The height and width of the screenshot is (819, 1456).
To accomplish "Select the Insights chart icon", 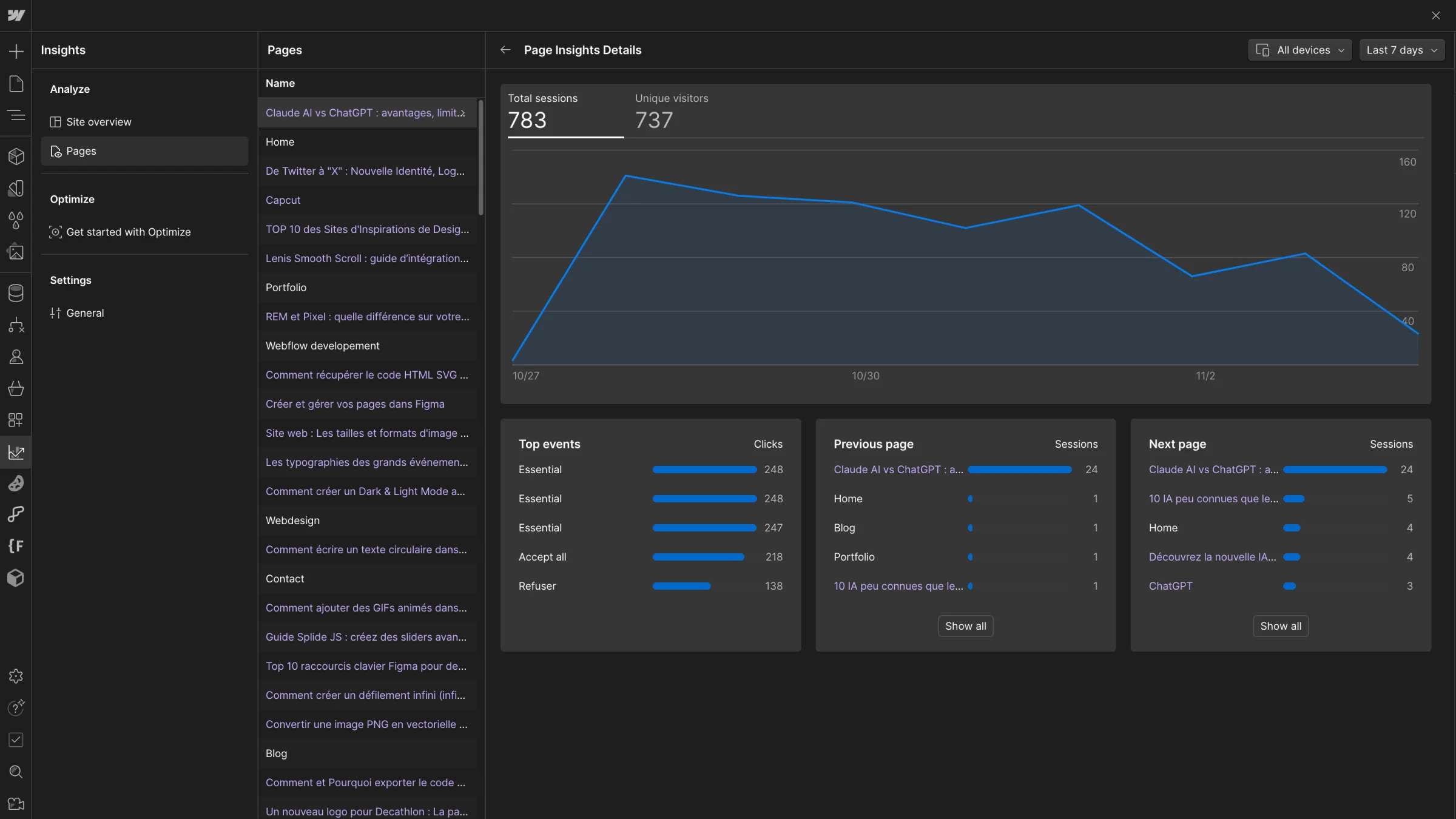I will pos(16,452).
